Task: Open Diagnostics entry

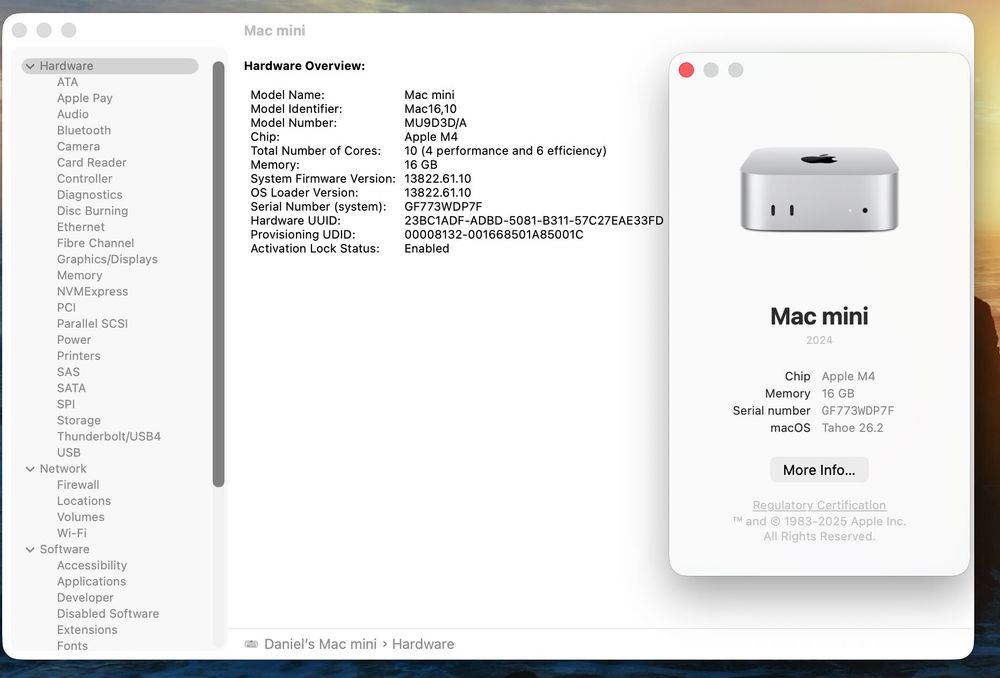Action: [x=89, y=195]
